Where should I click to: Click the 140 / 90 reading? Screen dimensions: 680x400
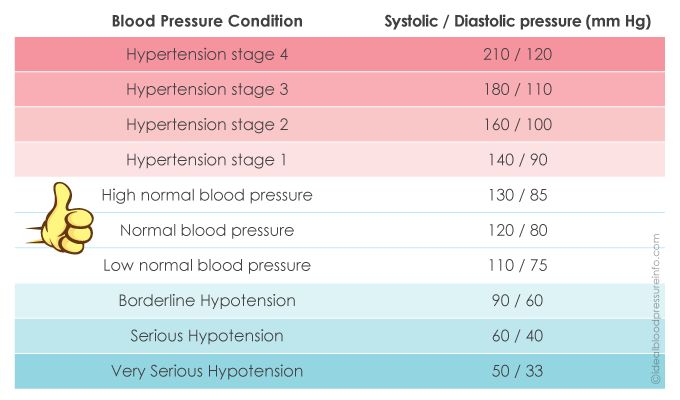pyautogui.click(x=519, y=159)
